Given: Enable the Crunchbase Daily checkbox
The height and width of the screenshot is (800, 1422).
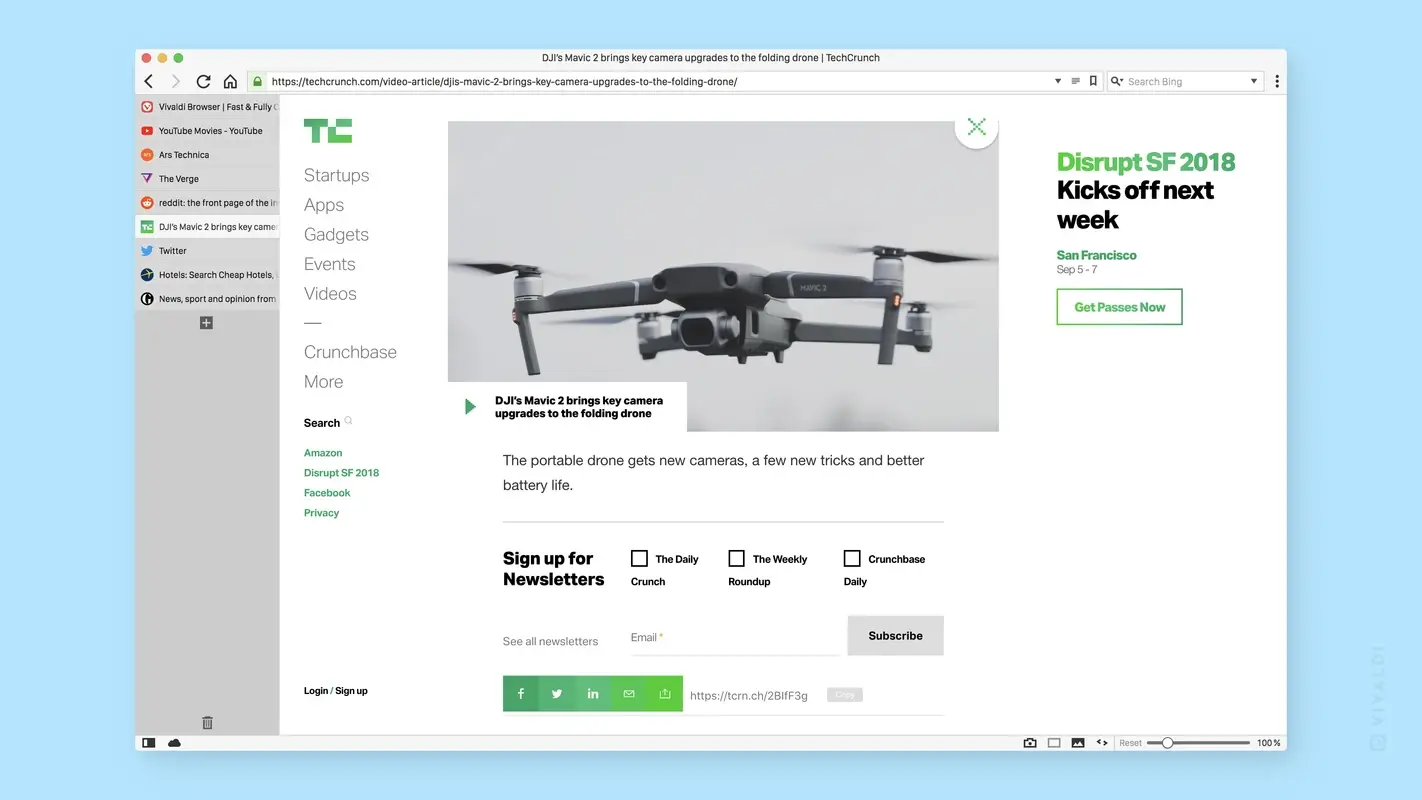Looking at the screenshot, I should 852,558.
